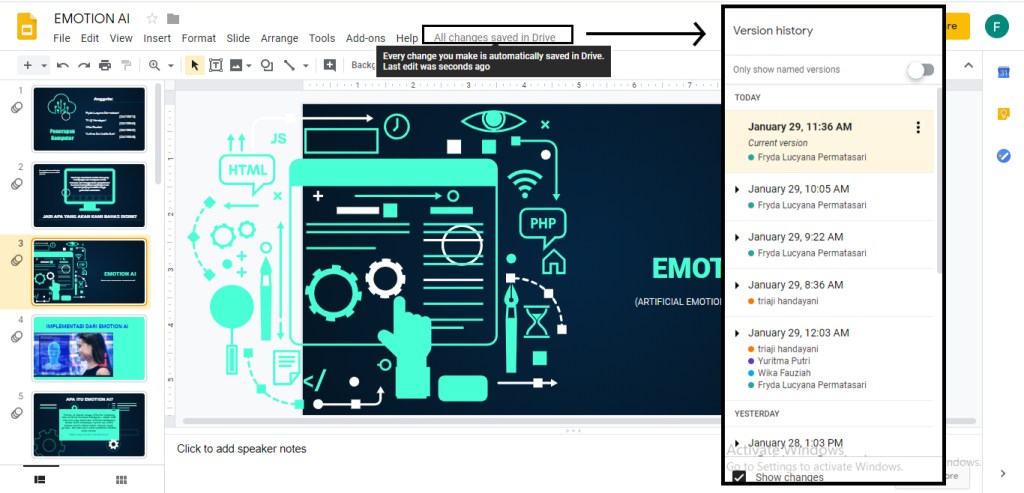This screenshot has height=493, width=1024.
Task: Select the text box tool
Action: [216, 65]
